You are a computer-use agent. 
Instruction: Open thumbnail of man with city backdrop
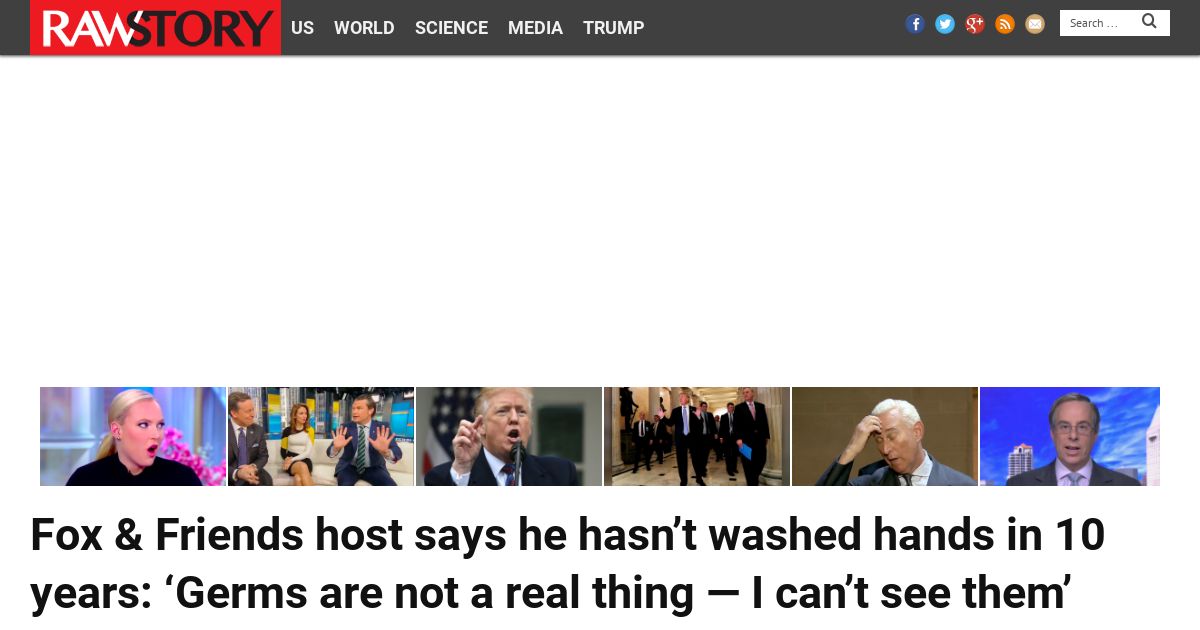tap(1070, 436)
